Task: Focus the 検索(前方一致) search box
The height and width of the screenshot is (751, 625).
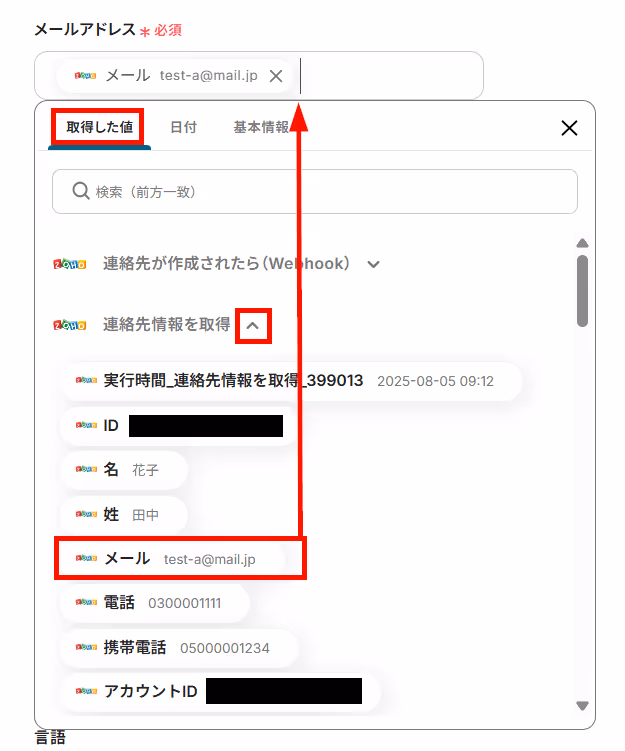Action: coord(315,192)
